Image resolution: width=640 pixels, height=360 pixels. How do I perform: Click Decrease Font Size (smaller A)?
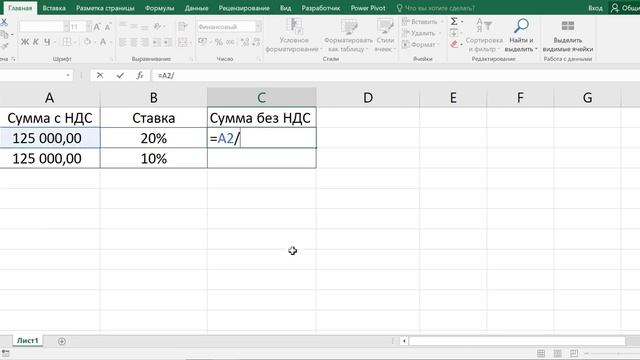pos(108,27)
